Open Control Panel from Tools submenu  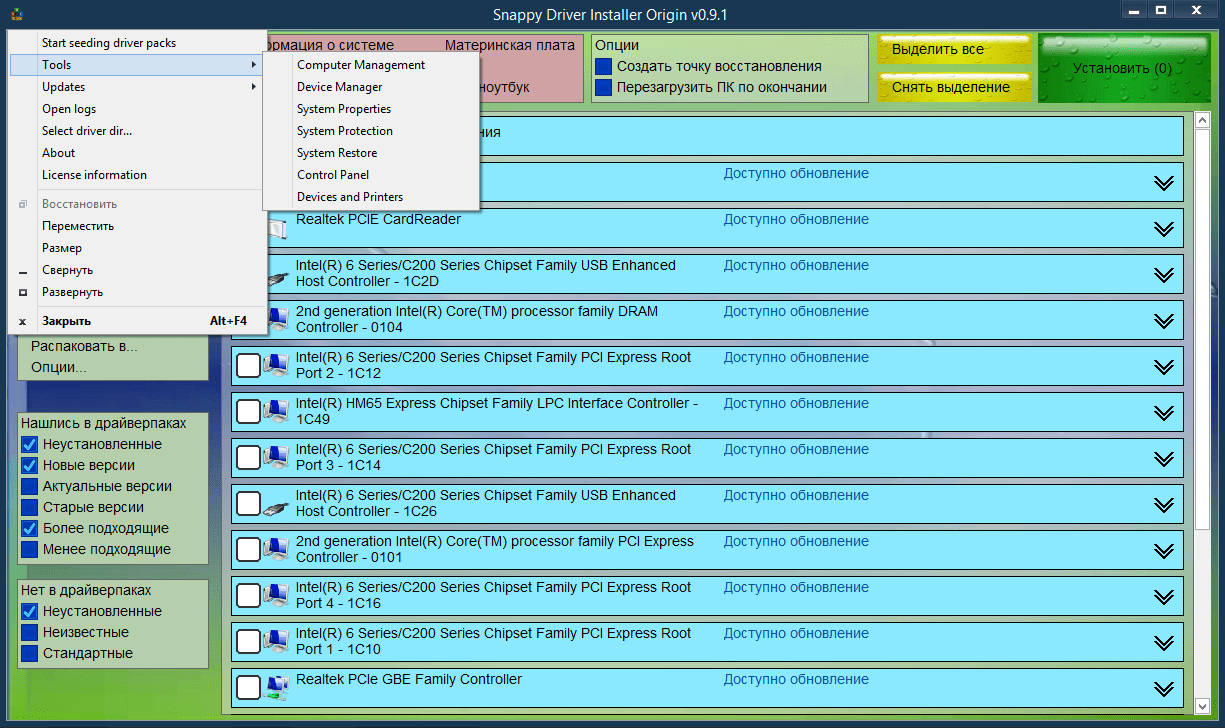pyautogui.click(x=371, y=175)
